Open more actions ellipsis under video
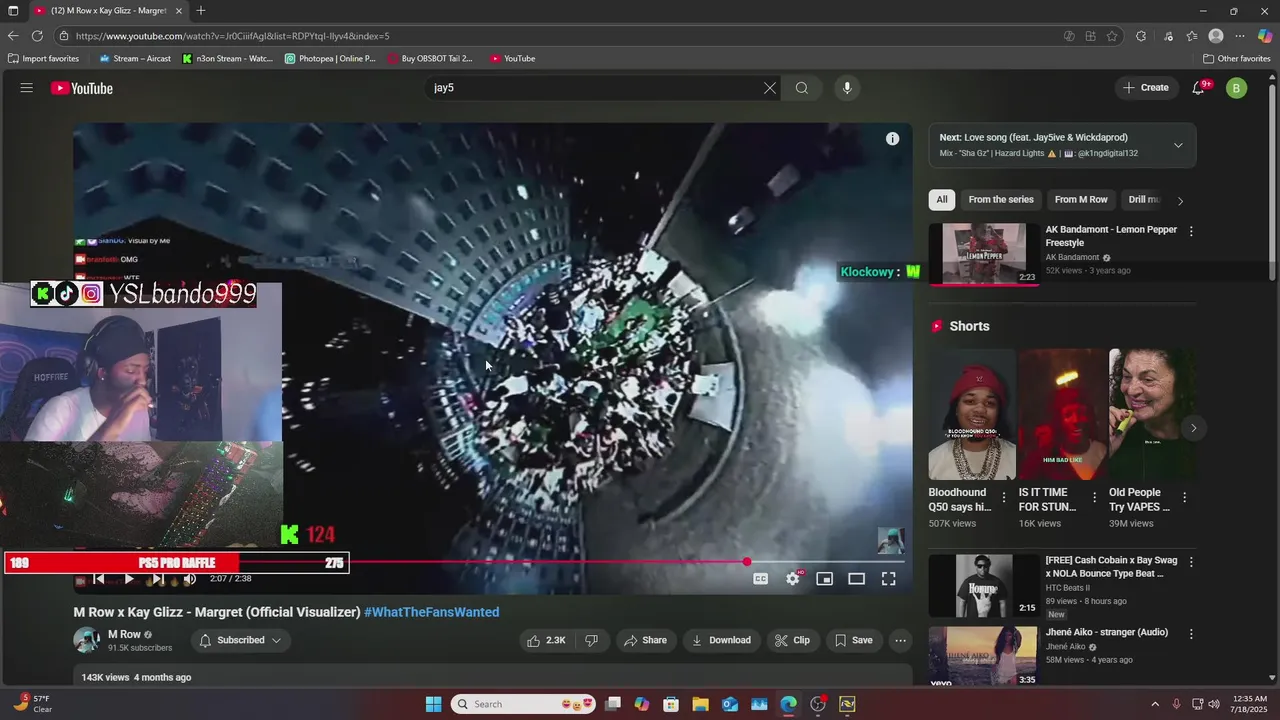This screenshot has height=720, width=1280. click(x=900, y=640)
